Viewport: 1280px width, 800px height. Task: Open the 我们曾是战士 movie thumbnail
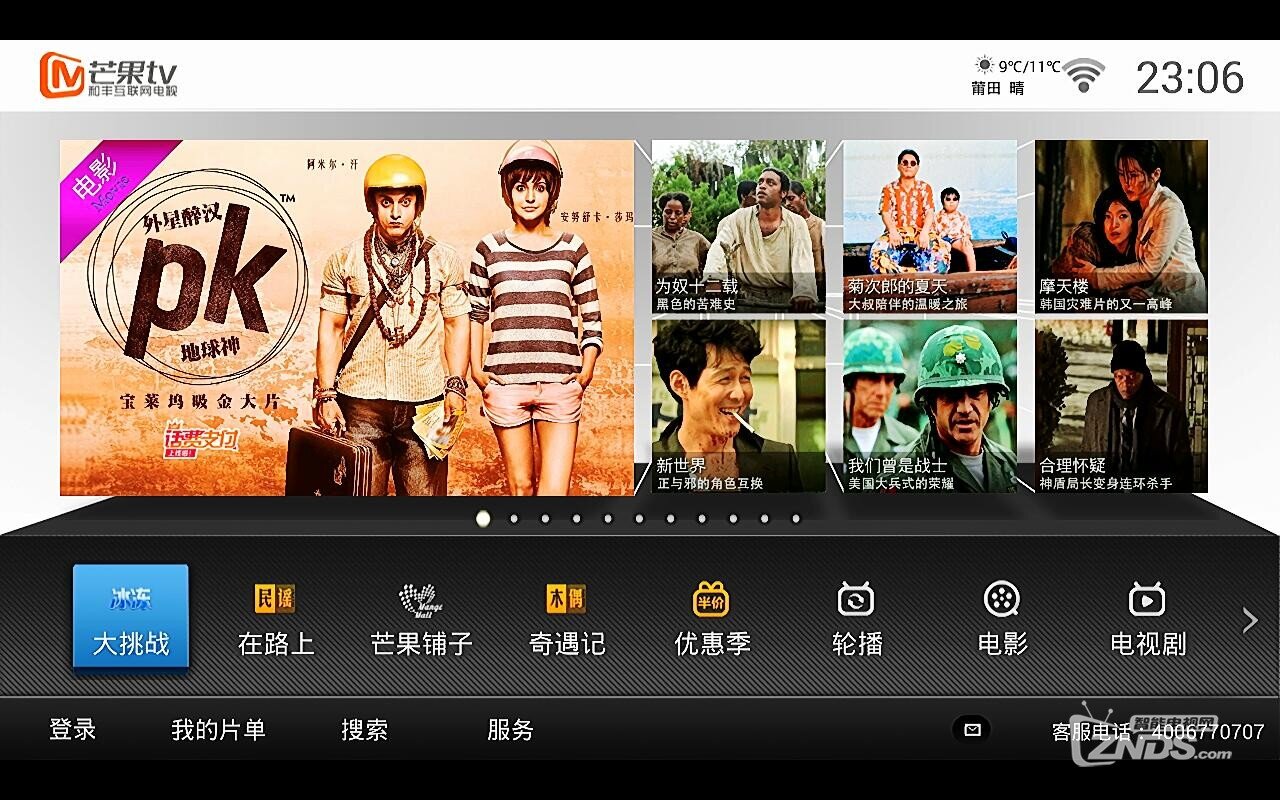930,406
